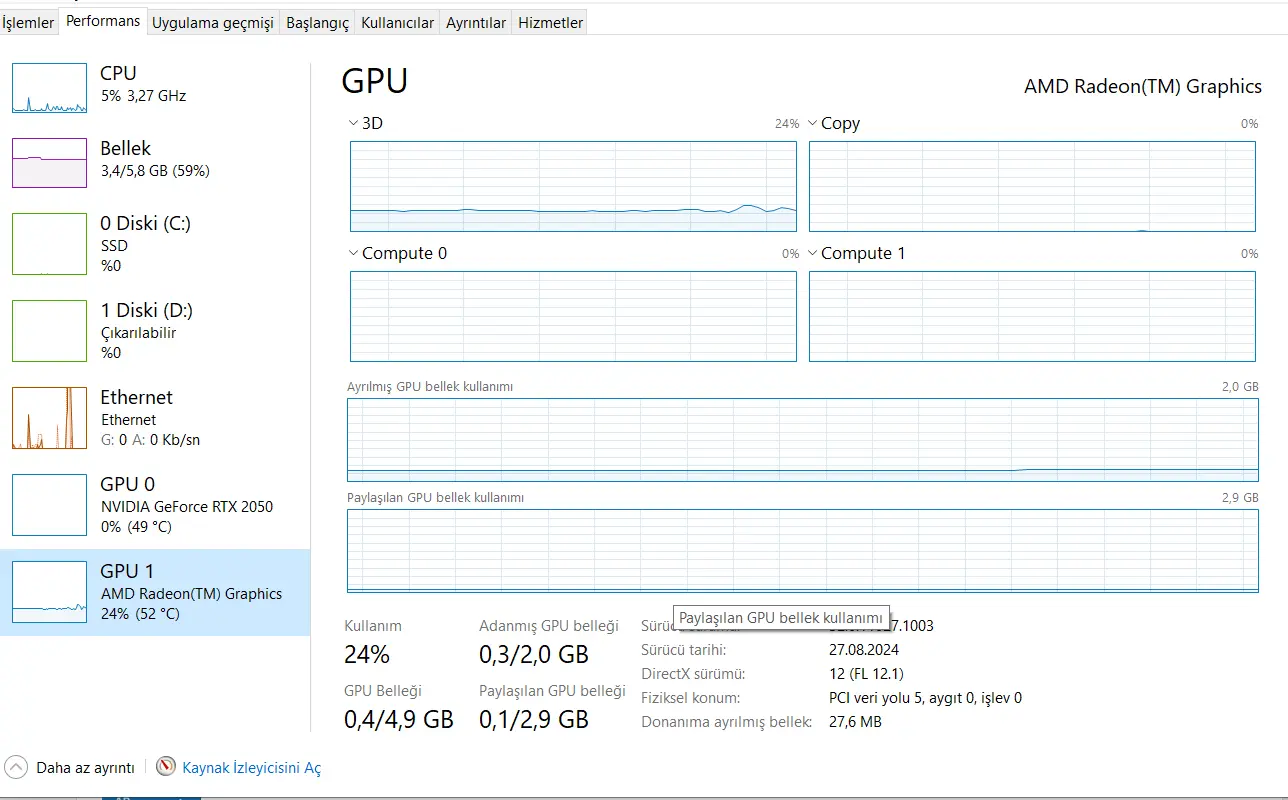Open the İşlemler tab
1288x800 pixels.
tap(28, 22)
